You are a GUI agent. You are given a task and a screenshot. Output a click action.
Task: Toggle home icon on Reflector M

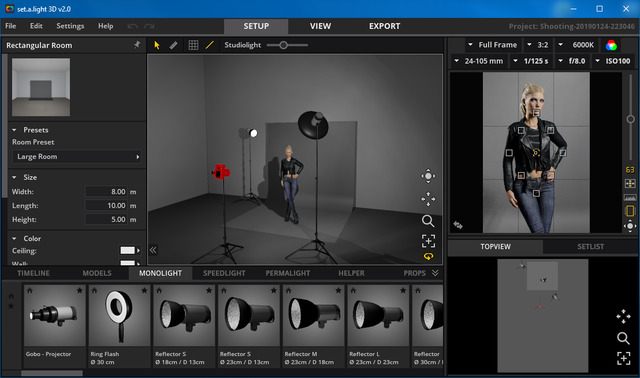tap(288, 290)
